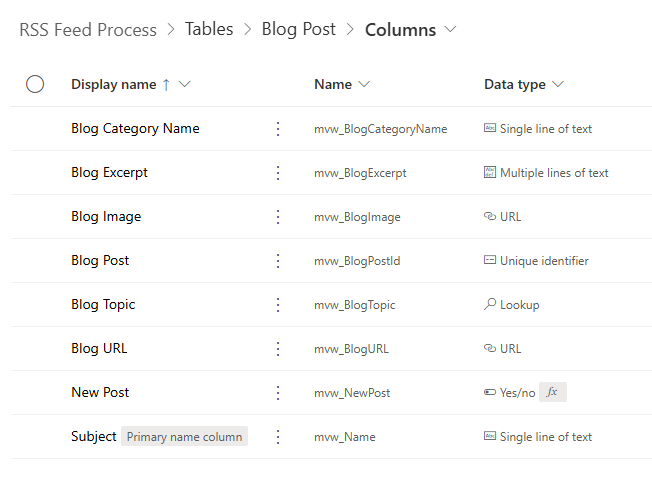Open more options for Blog Excerpt row
Image resolution: width=652 pixels, height=478 pixels.
278,173
